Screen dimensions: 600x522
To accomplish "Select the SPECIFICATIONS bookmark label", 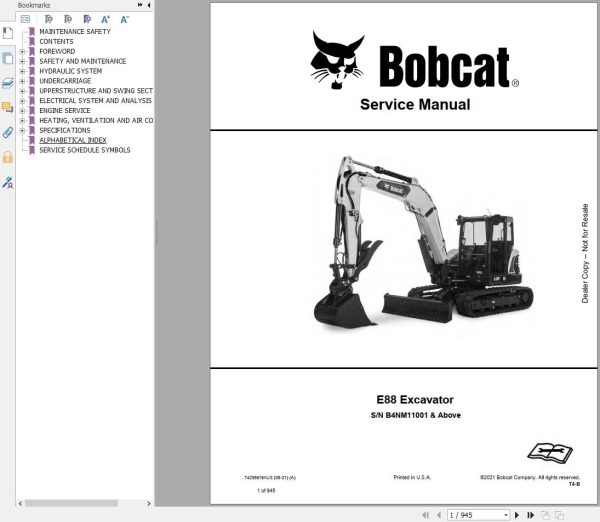I will [x=65, y=130].
